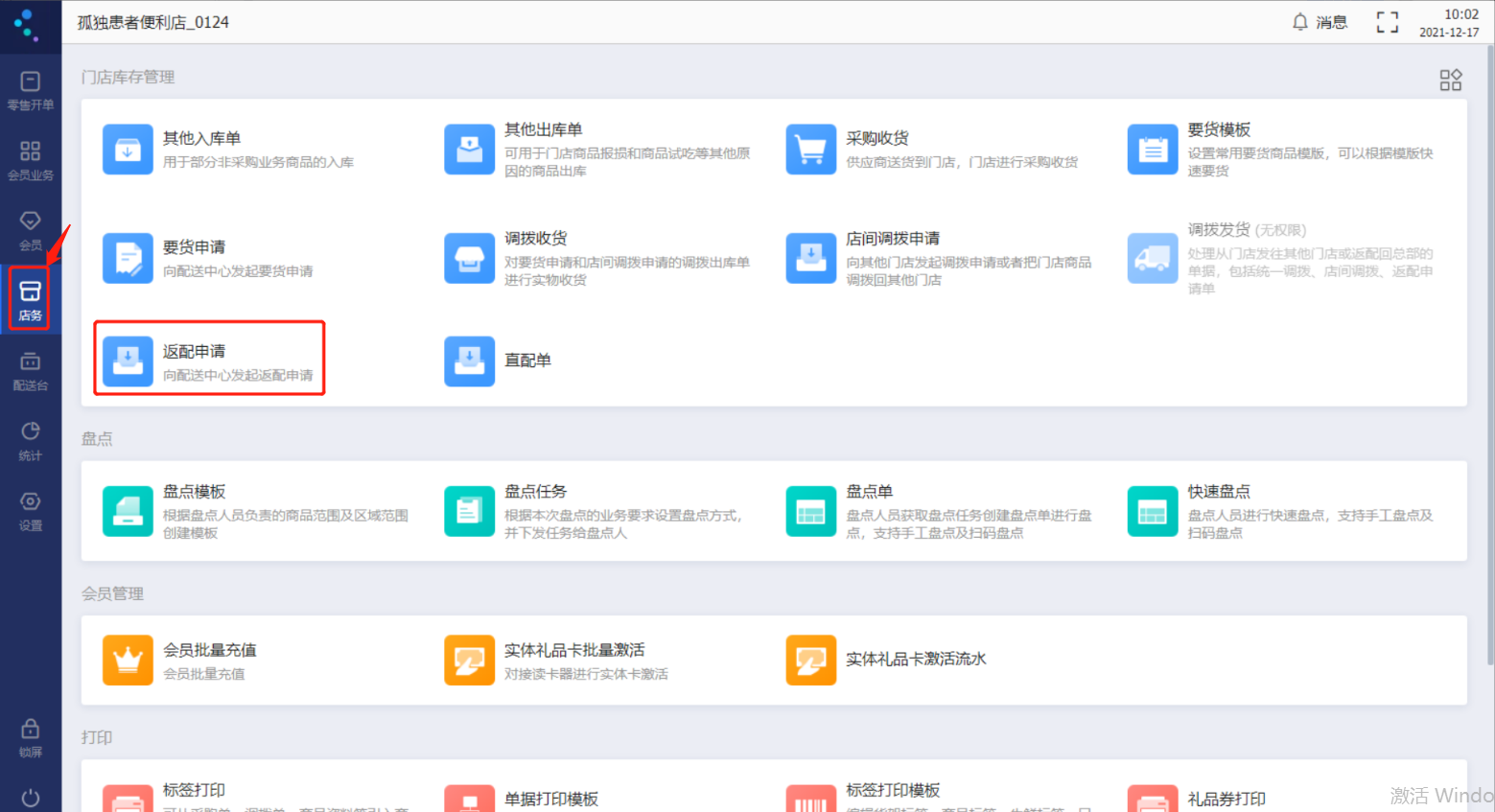Click the 其他入库单 title link

[201, 139]
